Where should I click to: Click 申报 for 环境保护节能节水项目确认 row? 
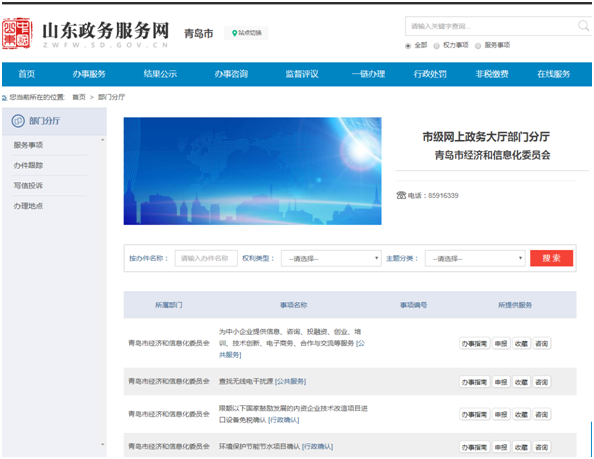pyautogui.click(x=501, y=447)
